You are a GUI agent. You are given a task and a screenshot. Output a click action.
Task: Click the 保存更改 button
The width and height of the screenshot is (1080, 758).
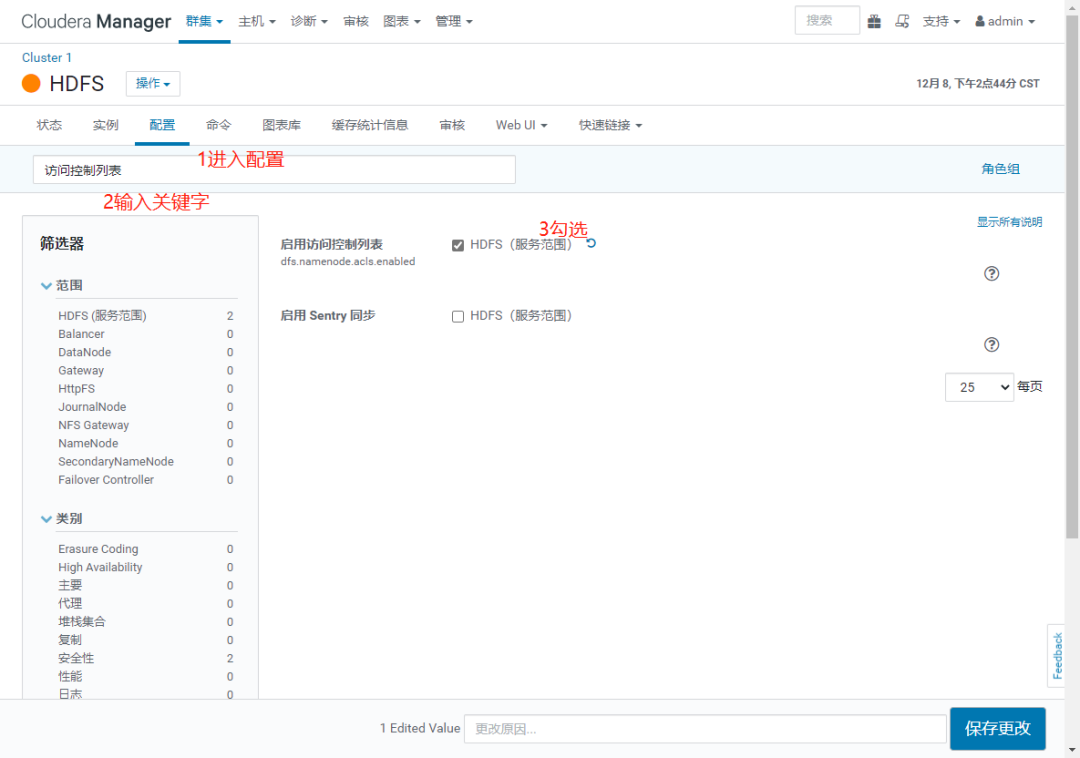pos(997,728)
